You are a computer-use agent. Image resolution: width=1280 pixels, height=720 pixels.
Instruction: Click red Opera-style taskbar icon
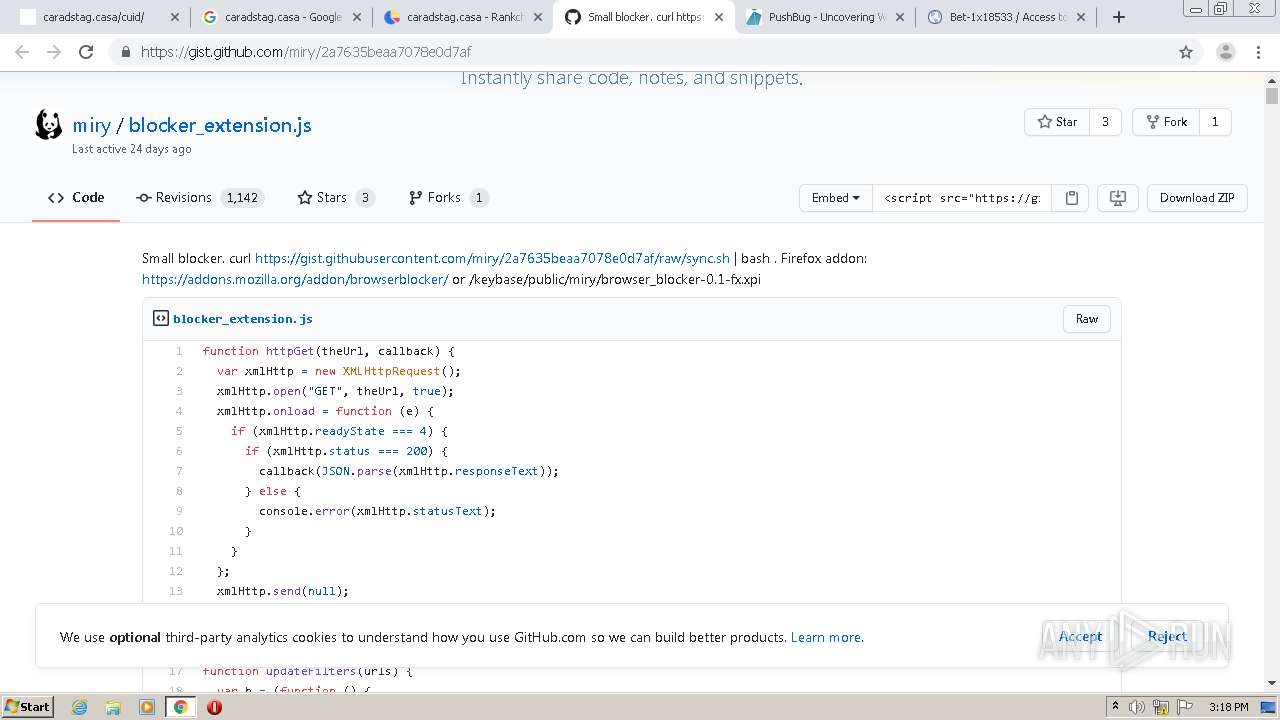point(214,707)
